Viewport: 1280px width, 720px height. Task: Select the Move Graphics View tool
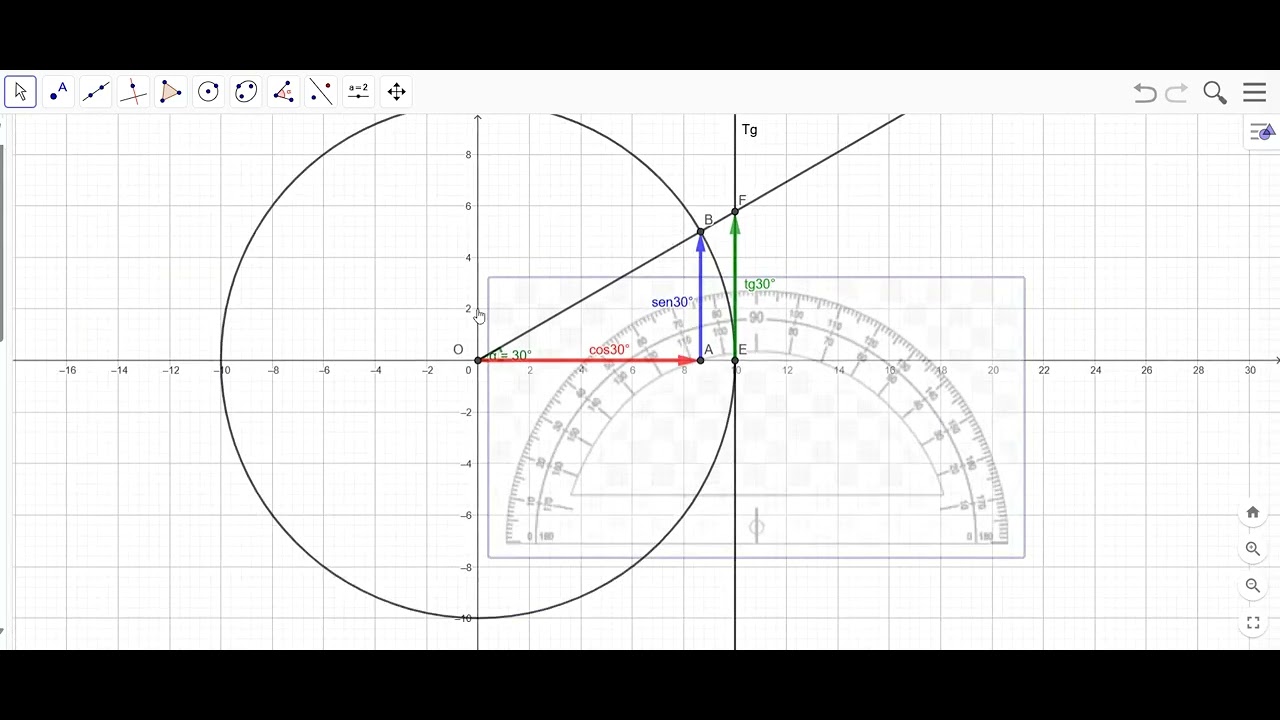click(396, 92)
